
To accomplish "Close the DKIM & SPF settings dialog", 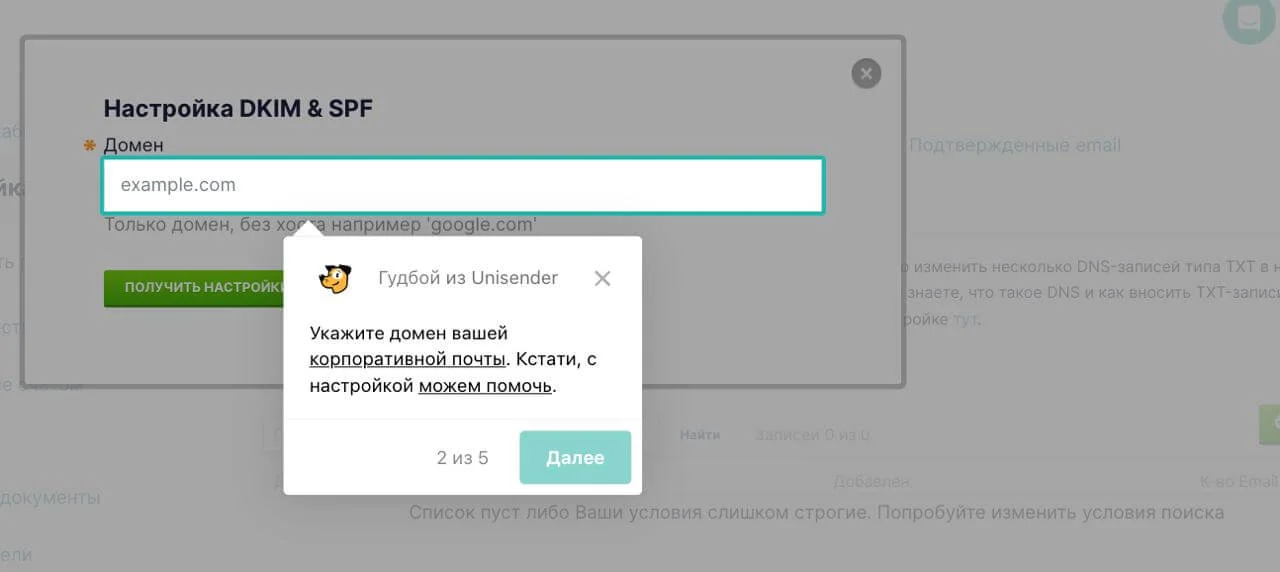I will [866, 73].
